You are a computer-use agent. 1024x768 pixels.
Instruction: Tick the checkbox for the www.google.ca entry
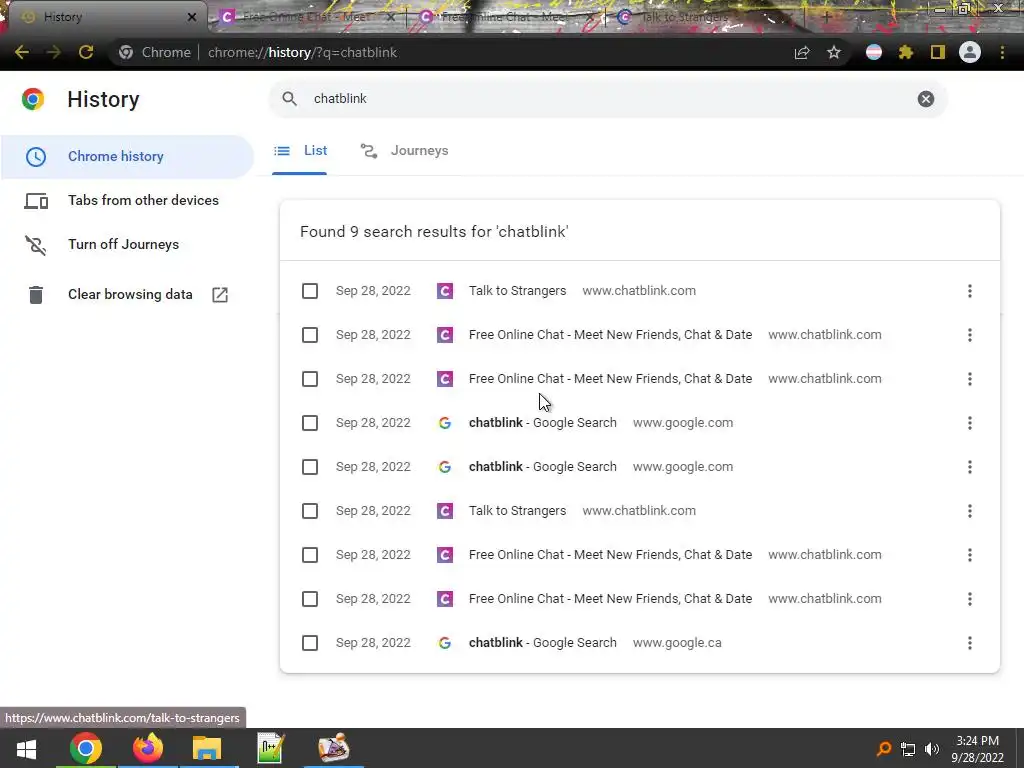(x=310, y=643)
